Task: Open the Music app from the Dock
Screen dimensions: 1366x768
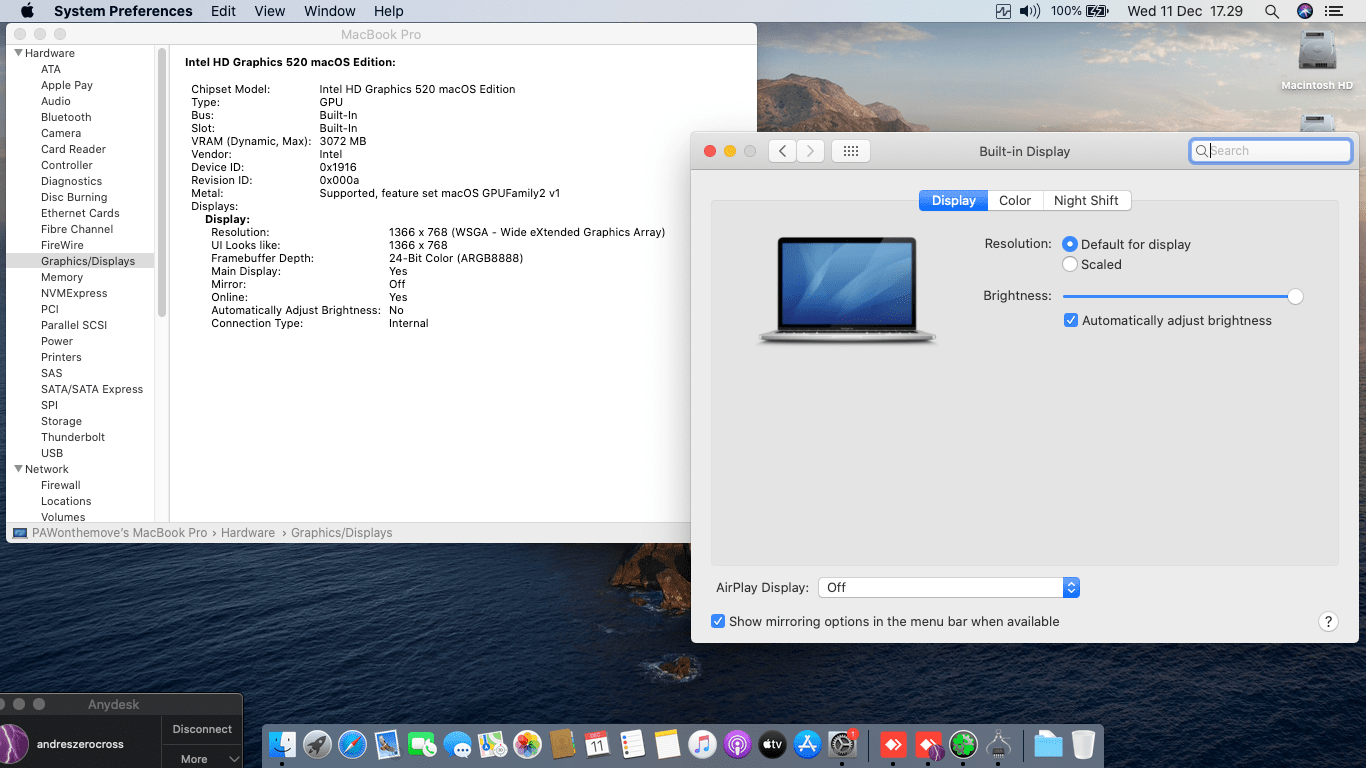Action: 702,744
